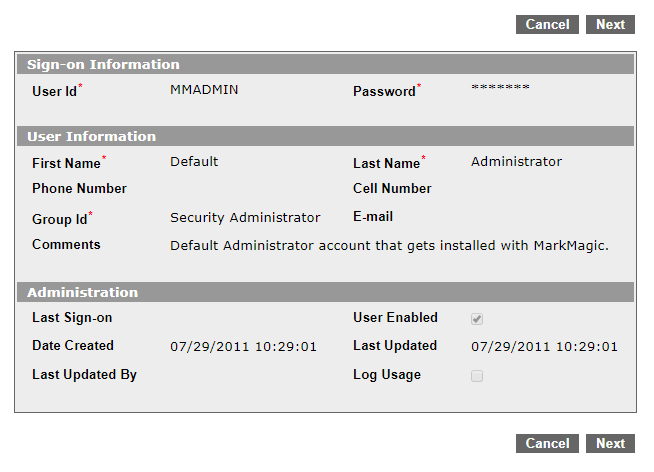This screenshot has height=472, width=654.
Task: Click the Last Updated timestamp value
Action: point(544,348)
